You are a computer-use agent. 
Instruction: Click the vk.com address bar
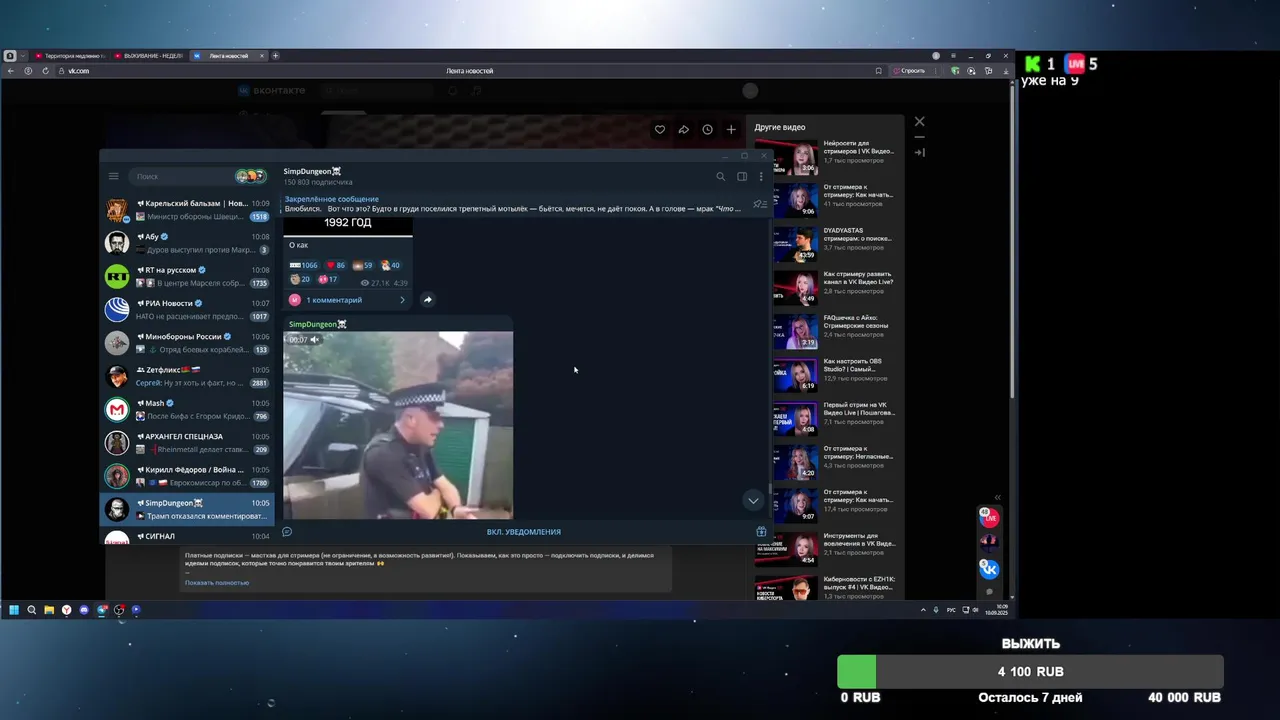tap(468, 71)
